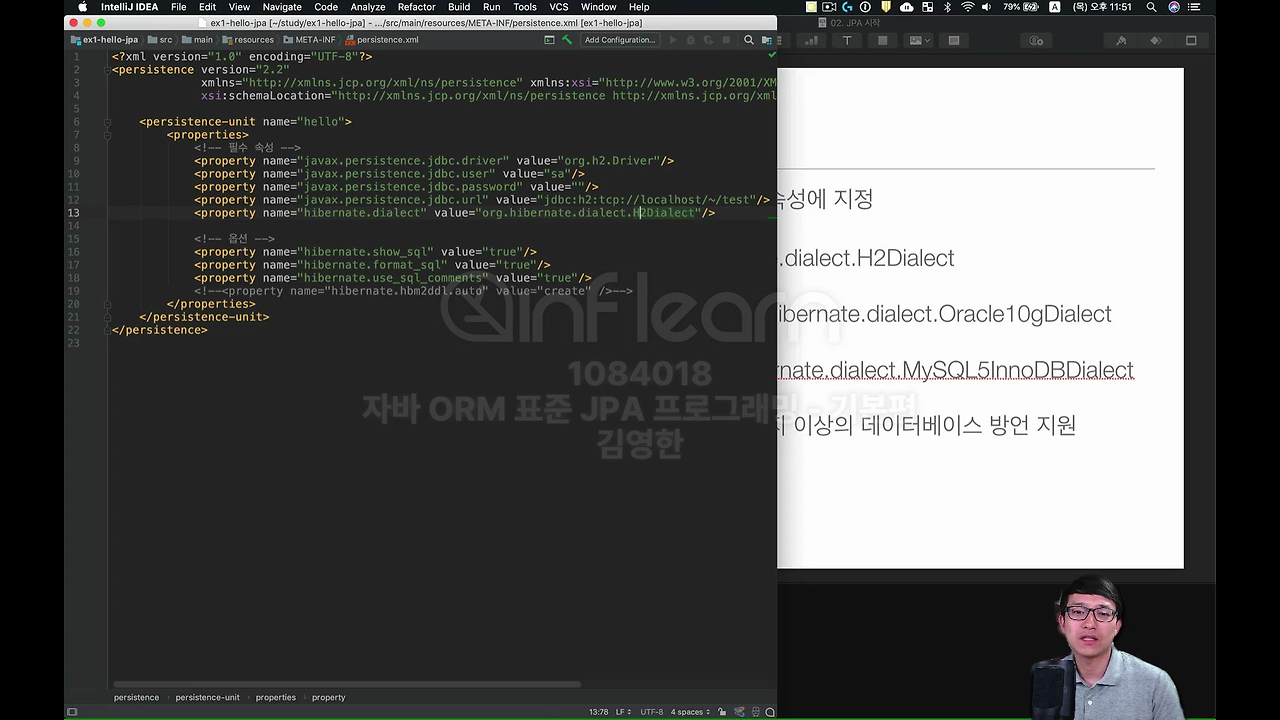The image size is (1280, 720).
Task: Click properties in bottom XML breadcrumb
Action: tap(275, 697)
